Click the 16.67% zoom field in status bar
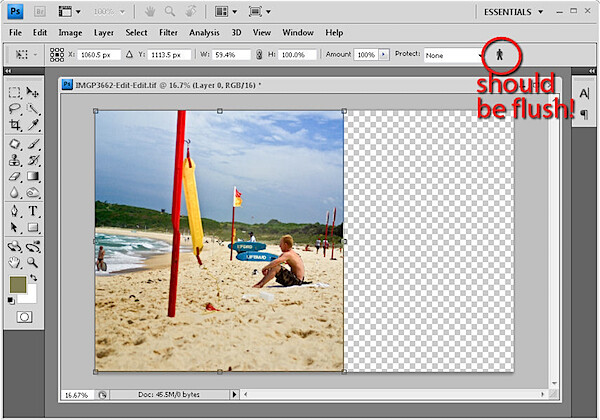 pyautogui.click(x=78, y=395)
